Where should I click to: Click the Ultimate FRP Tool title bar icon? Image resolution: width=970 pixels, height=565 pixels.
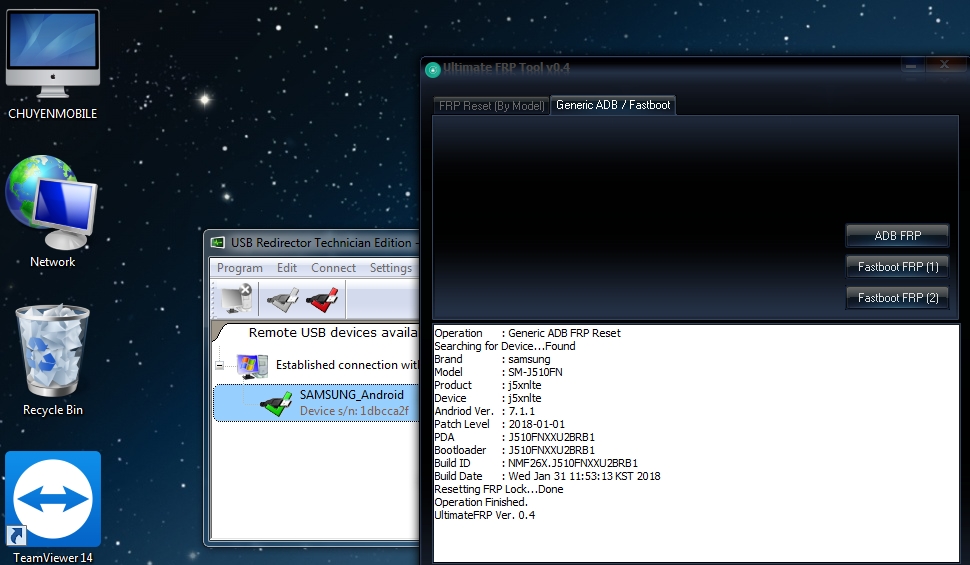[x=432, y=69]
